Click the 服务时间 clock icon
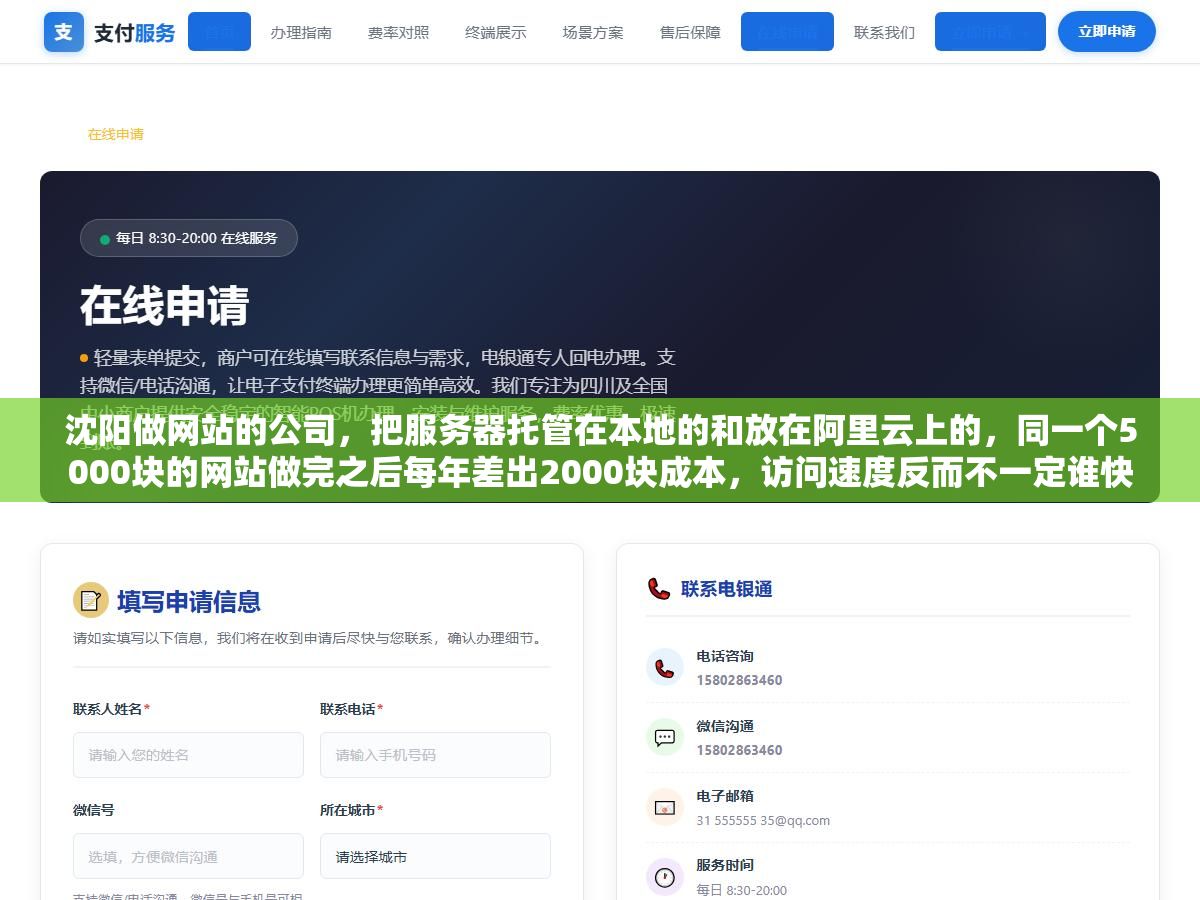This screenshot has height=900, width=1200. click(665, 877)
